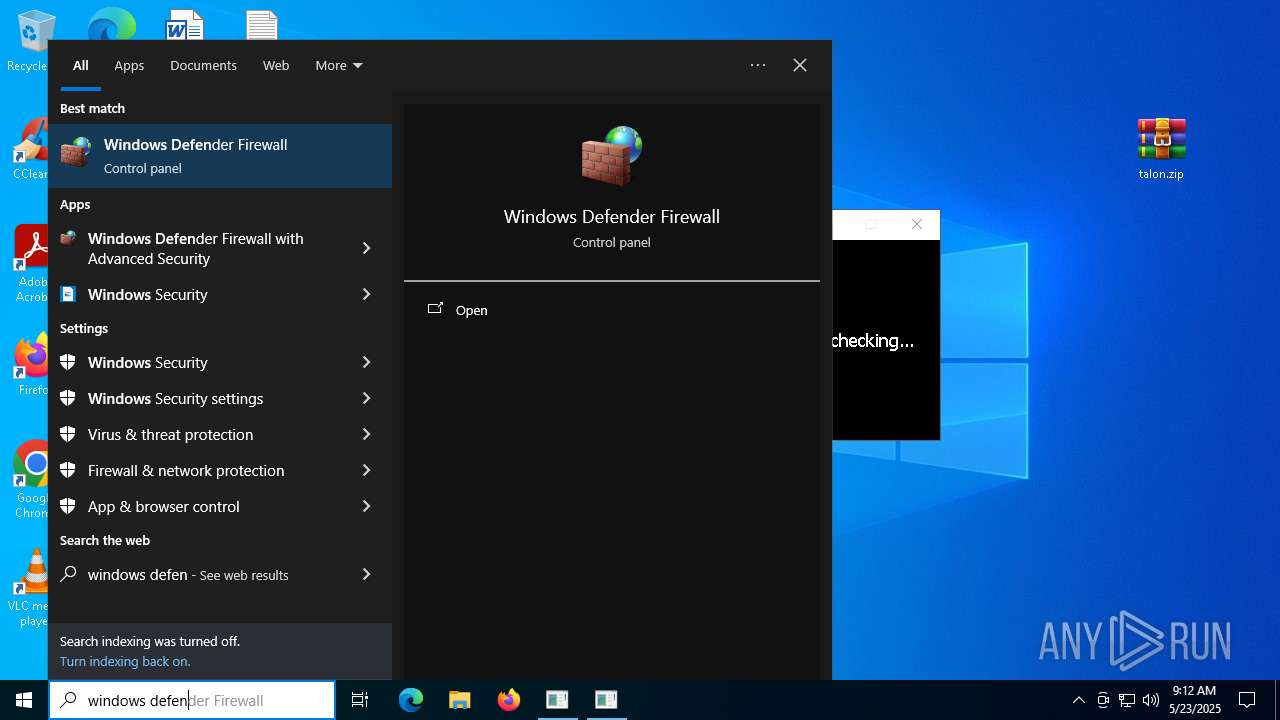Launch Firefox from the taskbar
This screenshot has width=1280, height=720.
pyautogui.click(x=509, y=700)
